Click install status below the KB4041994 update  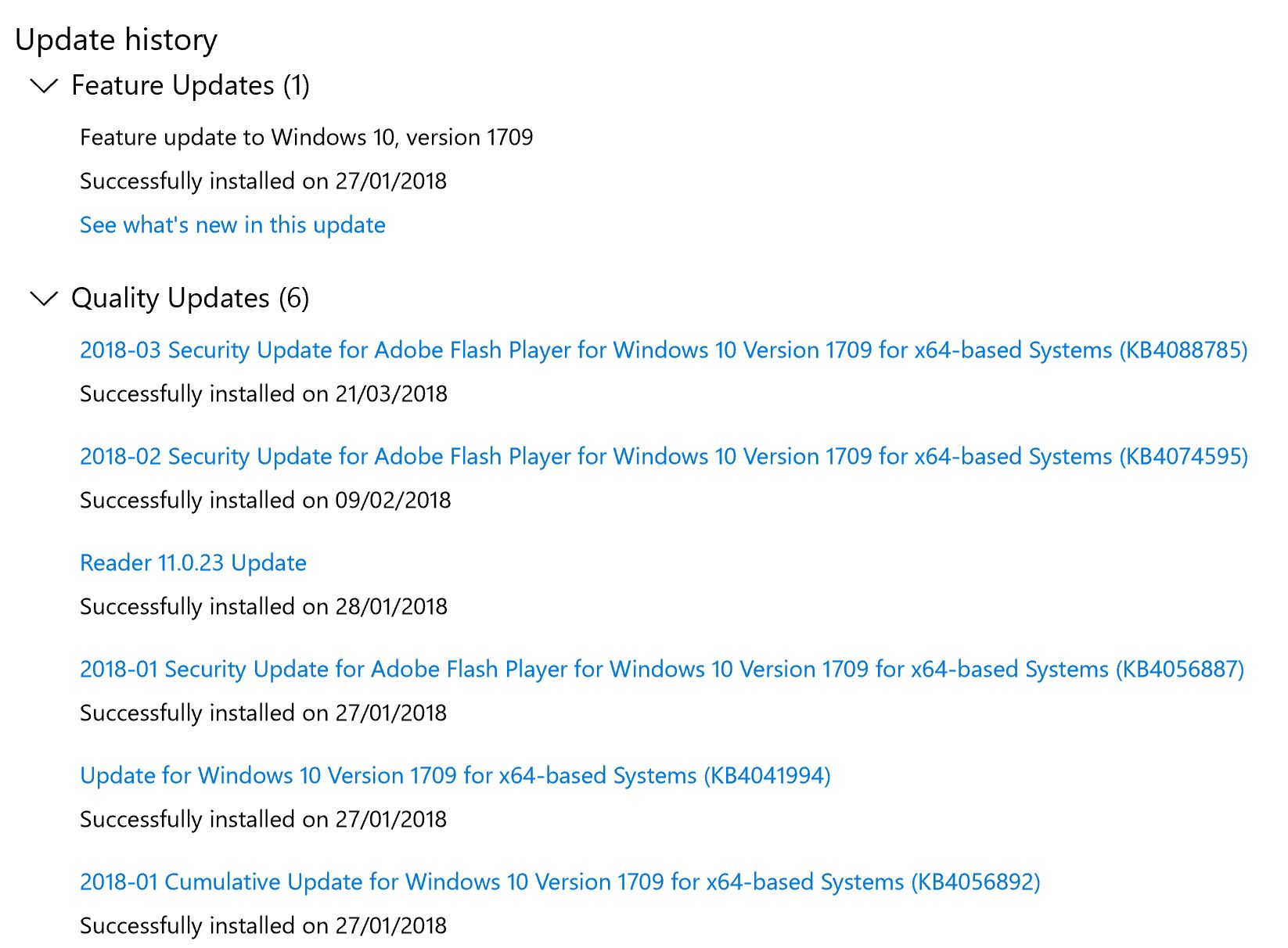click(263, 820)
